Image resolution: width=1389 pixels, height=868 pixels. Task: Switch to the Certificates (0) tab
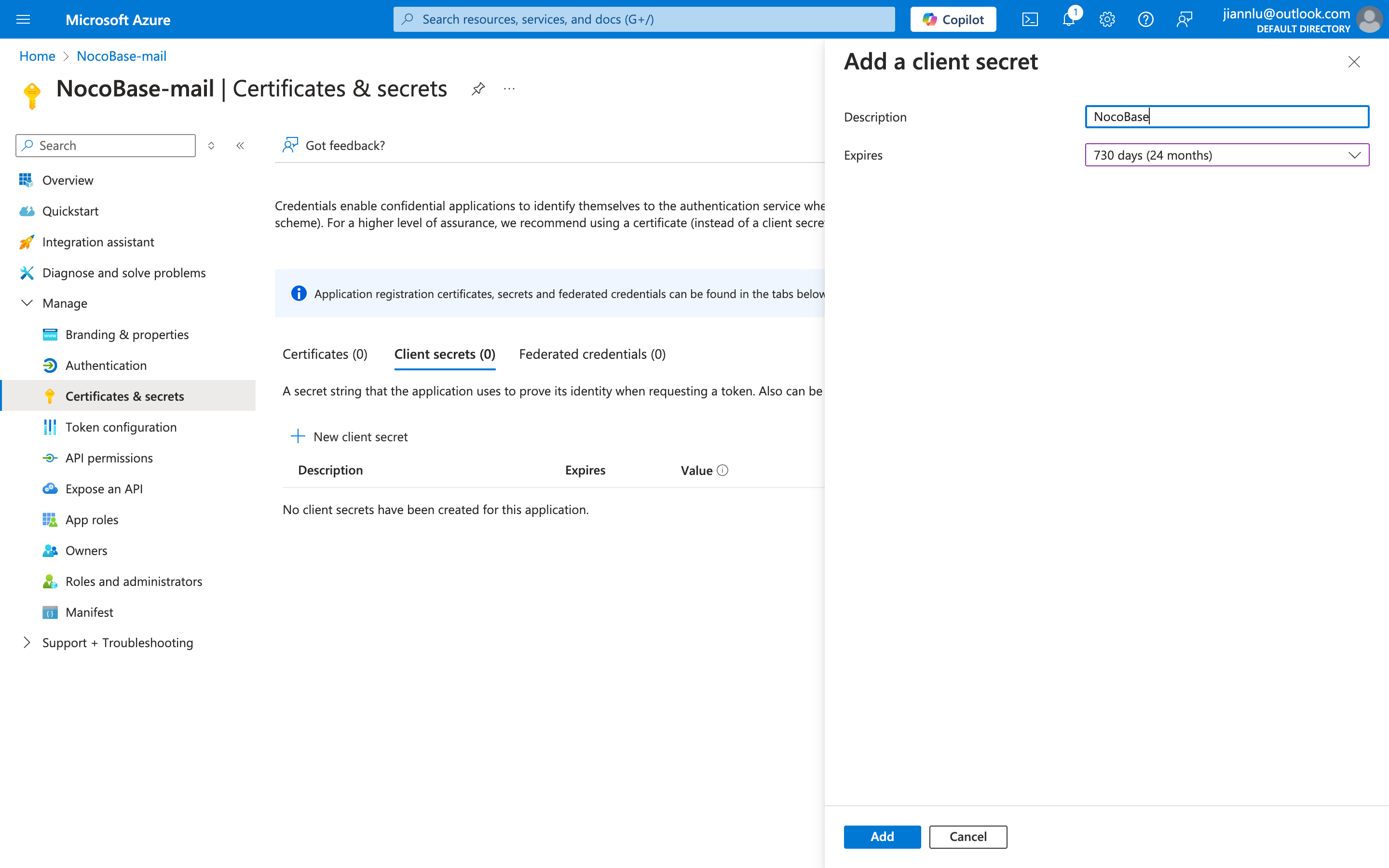tap(324, 354)
